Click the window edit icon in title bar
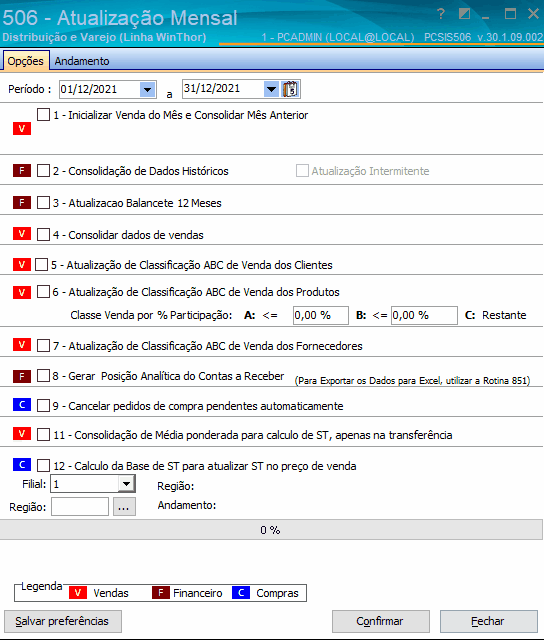 tap(464, 14)
